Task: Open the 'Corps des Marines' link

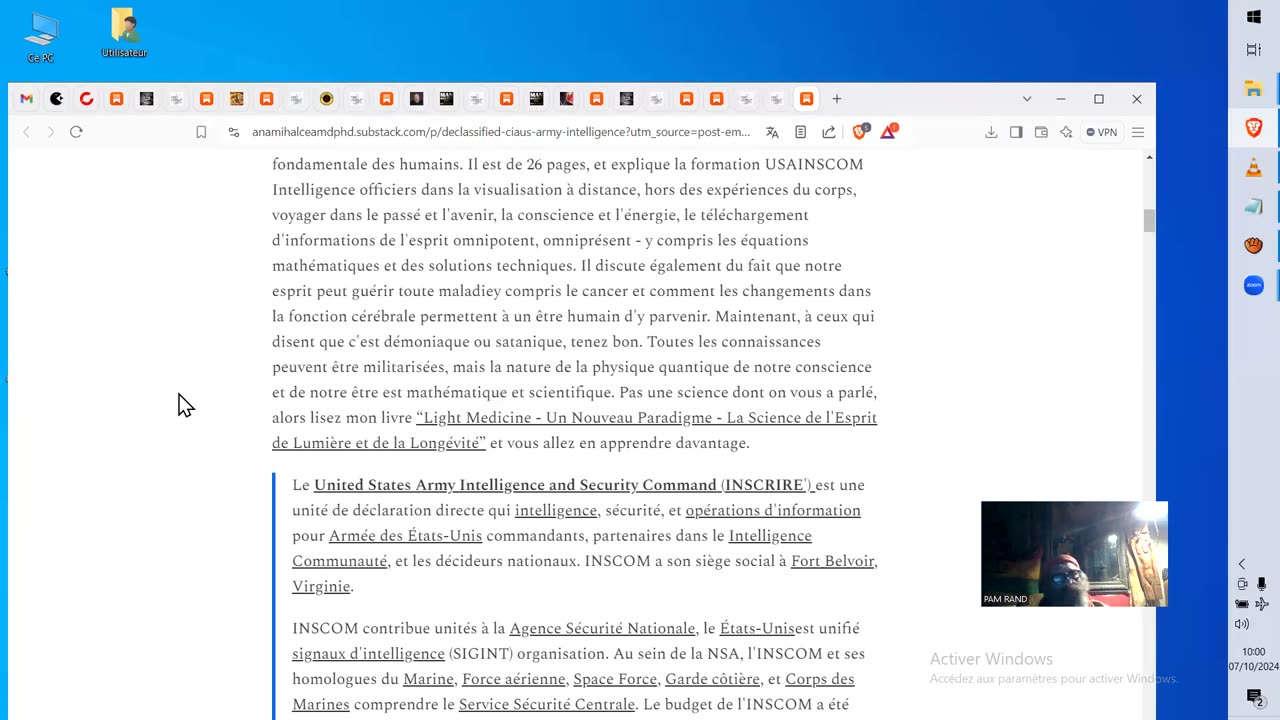Action: [573, 692]
